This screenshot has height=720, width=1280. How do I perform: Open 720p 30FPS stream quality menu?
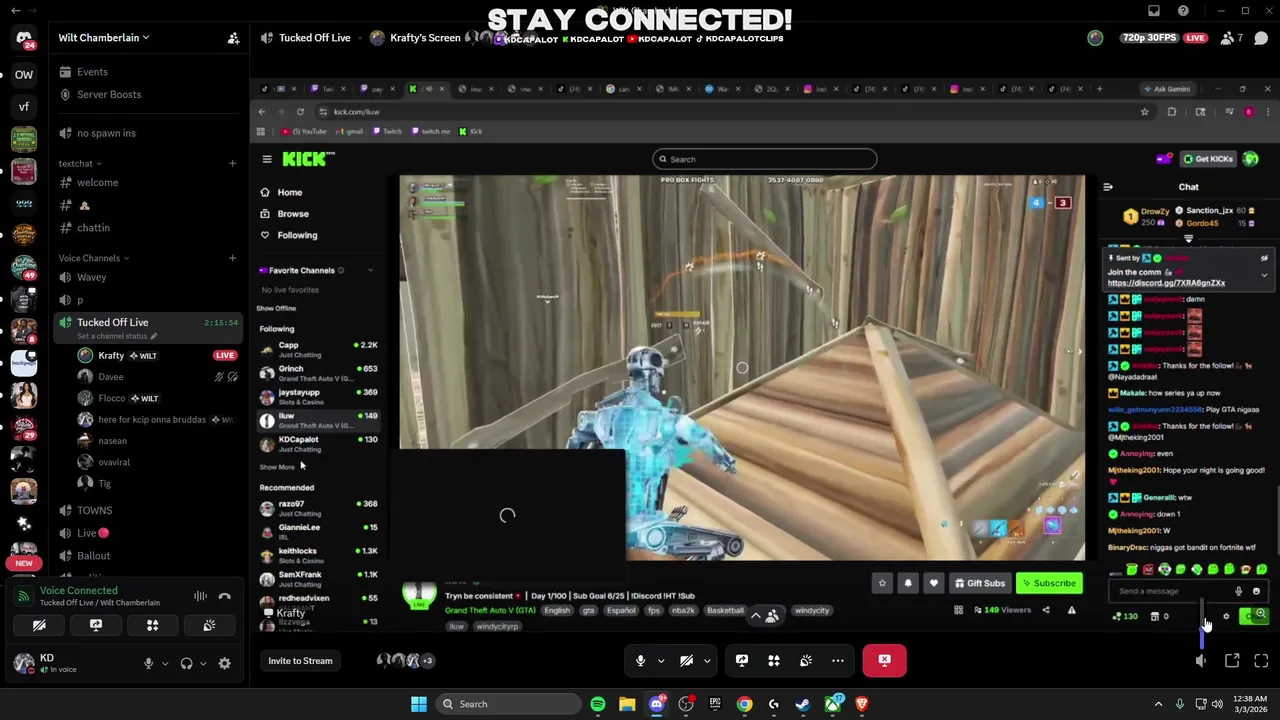(x=1149, y=38)
